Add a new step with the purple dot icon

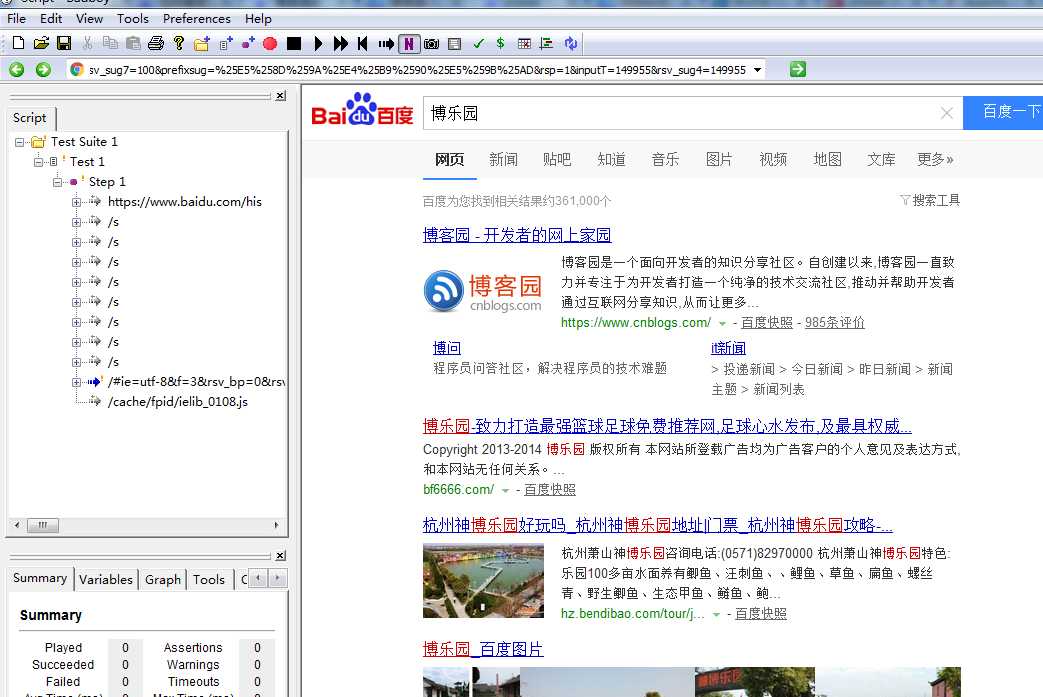coord(248,43)
